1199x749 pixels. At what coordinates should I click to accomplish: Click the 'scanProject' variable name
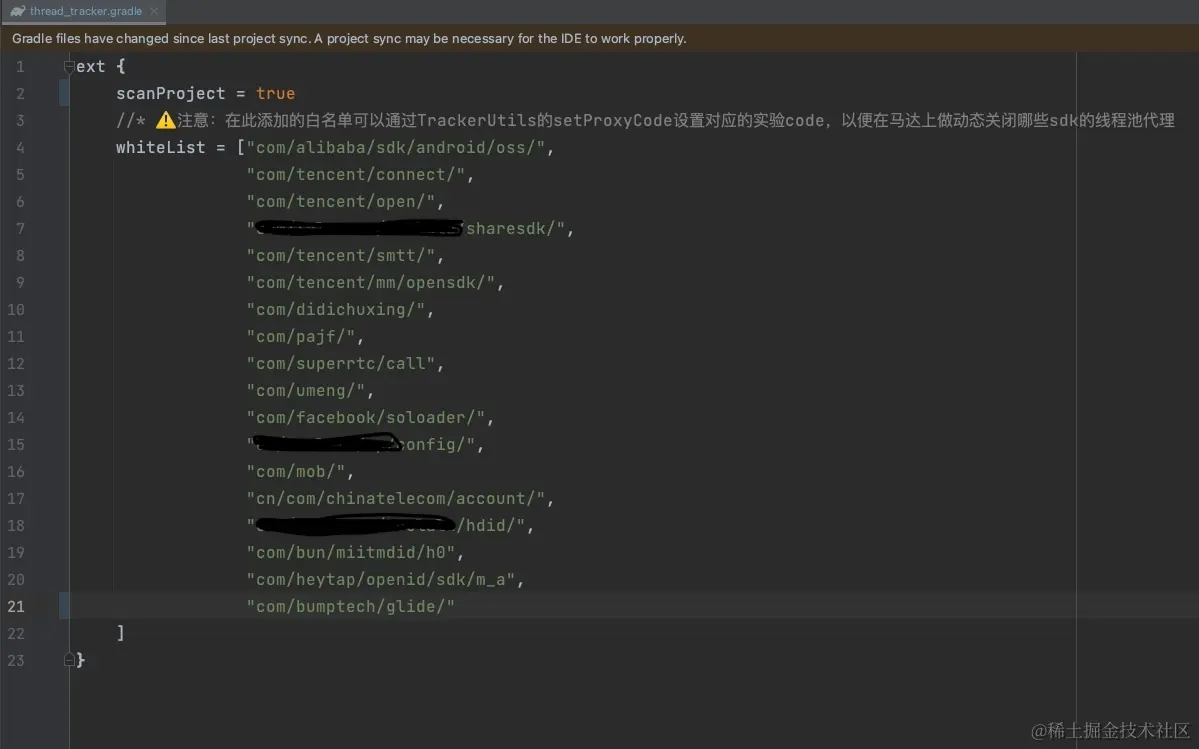point(171,93)
